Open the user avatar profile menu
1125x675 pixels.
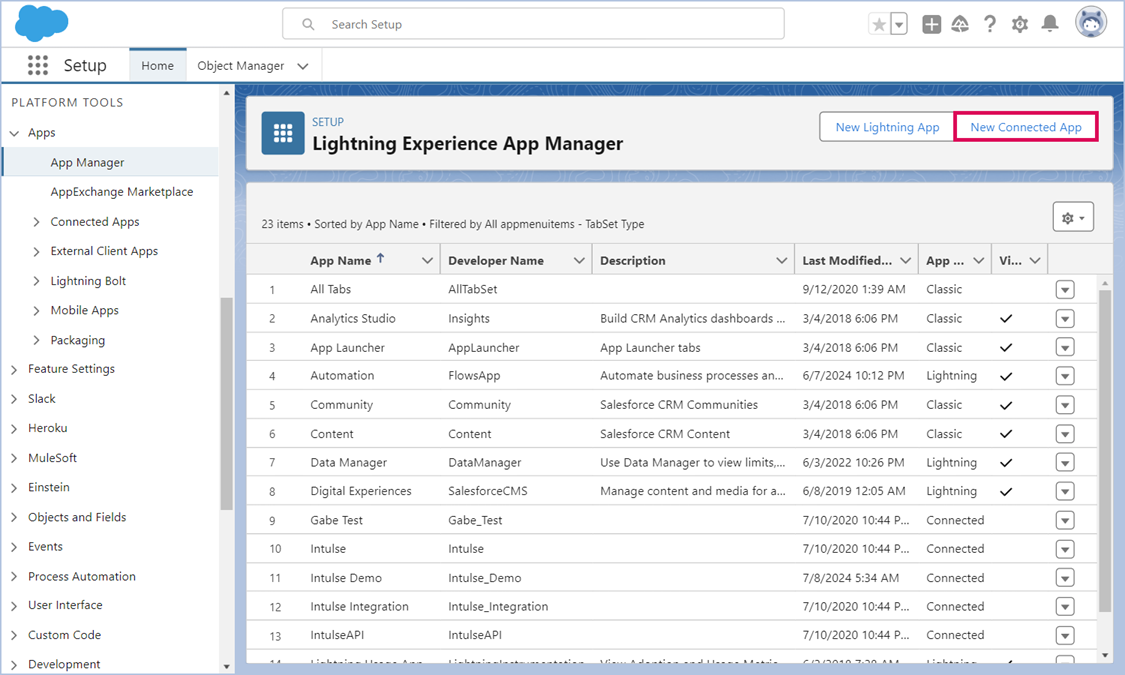[x=1091, y=22]
